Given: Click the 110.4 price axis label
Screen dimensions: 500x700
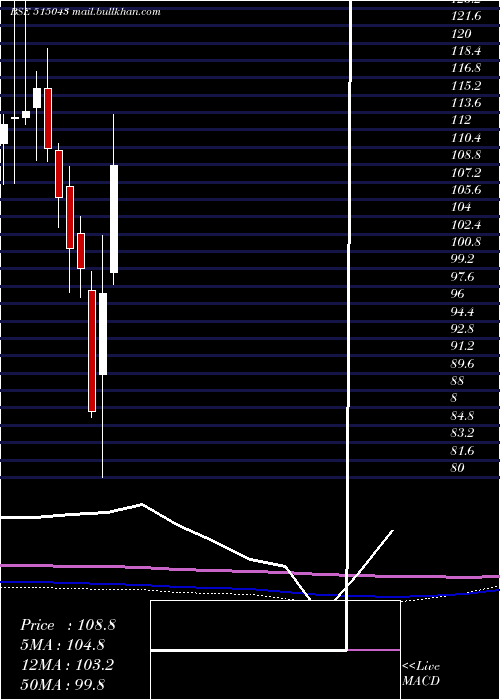Looking at the screenshot, I should 466,138.
